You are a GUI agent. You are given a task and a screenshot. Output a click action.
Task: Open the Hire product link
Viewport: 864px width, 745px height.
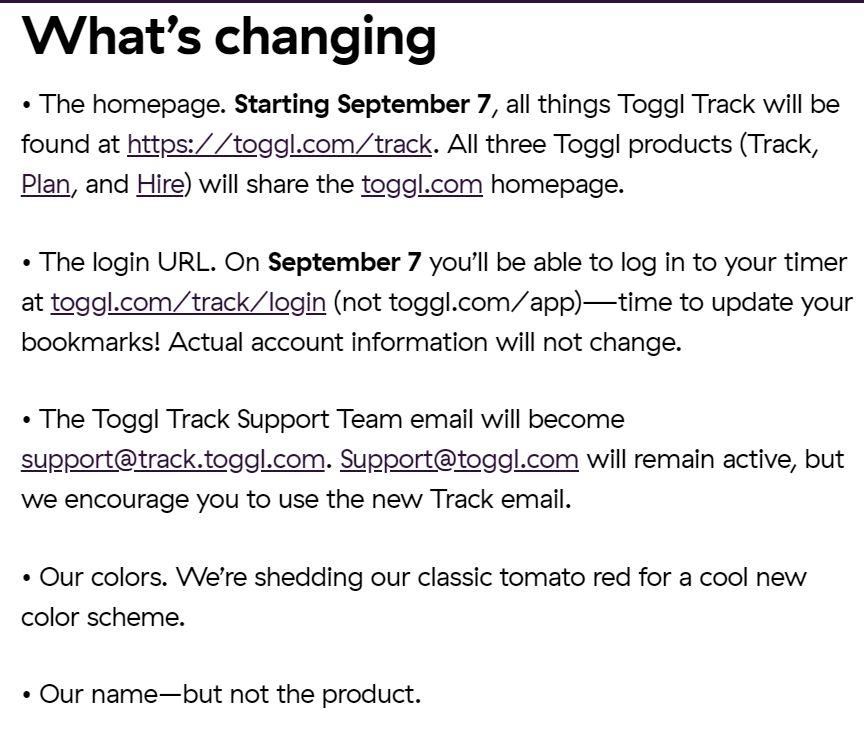coord(160,185)
